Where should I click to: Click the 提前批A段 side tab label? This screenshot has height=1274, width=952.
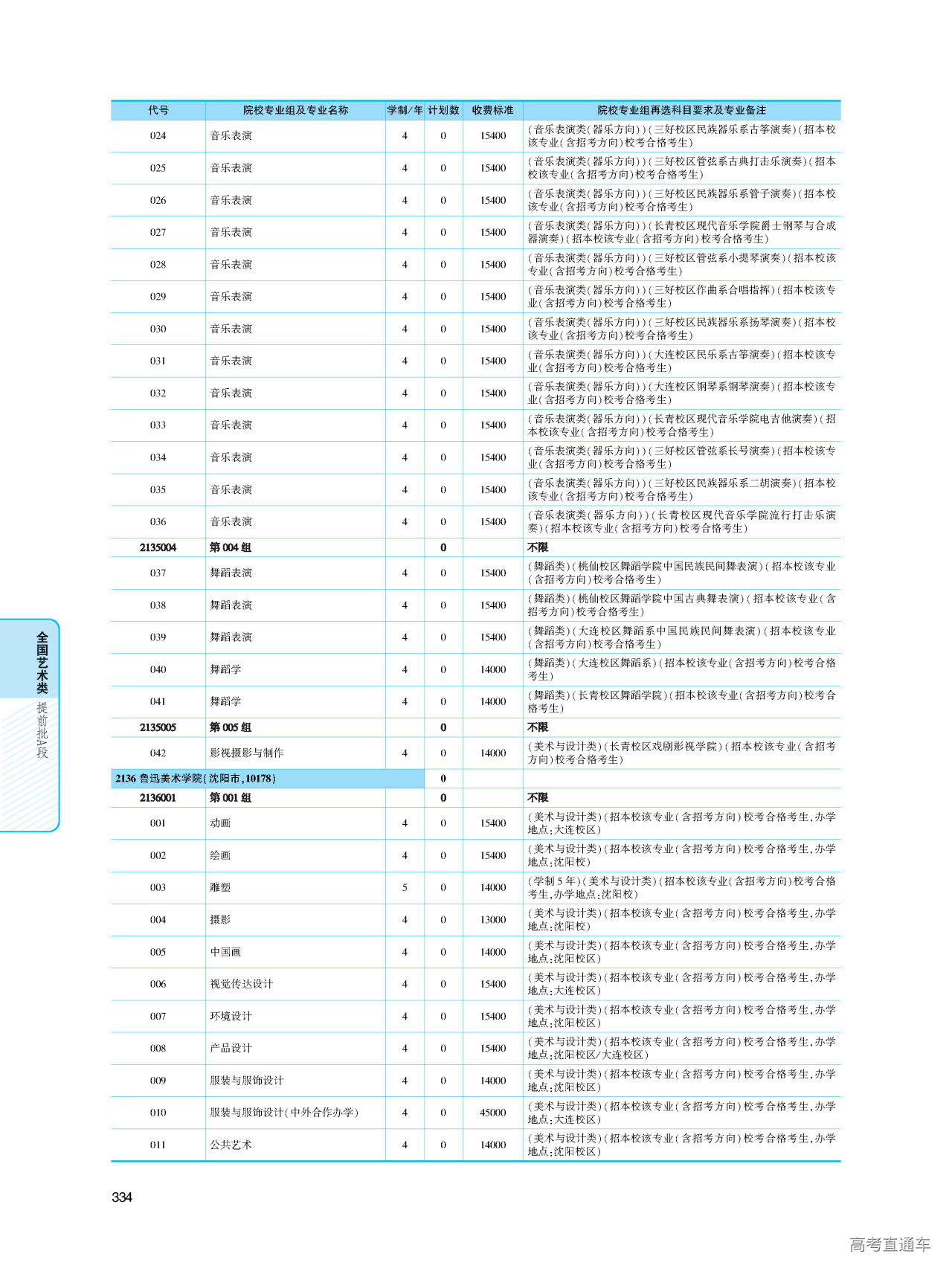[x=42, y=730]
